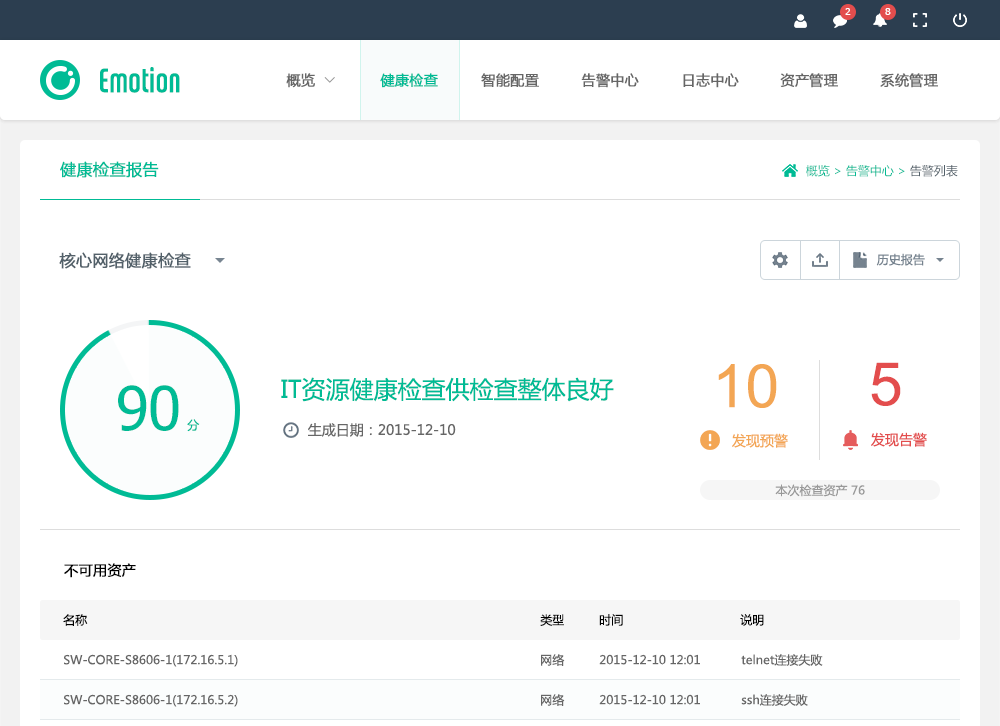Expand the 概览 navigation menu
1000x726 pixels.
310,81
